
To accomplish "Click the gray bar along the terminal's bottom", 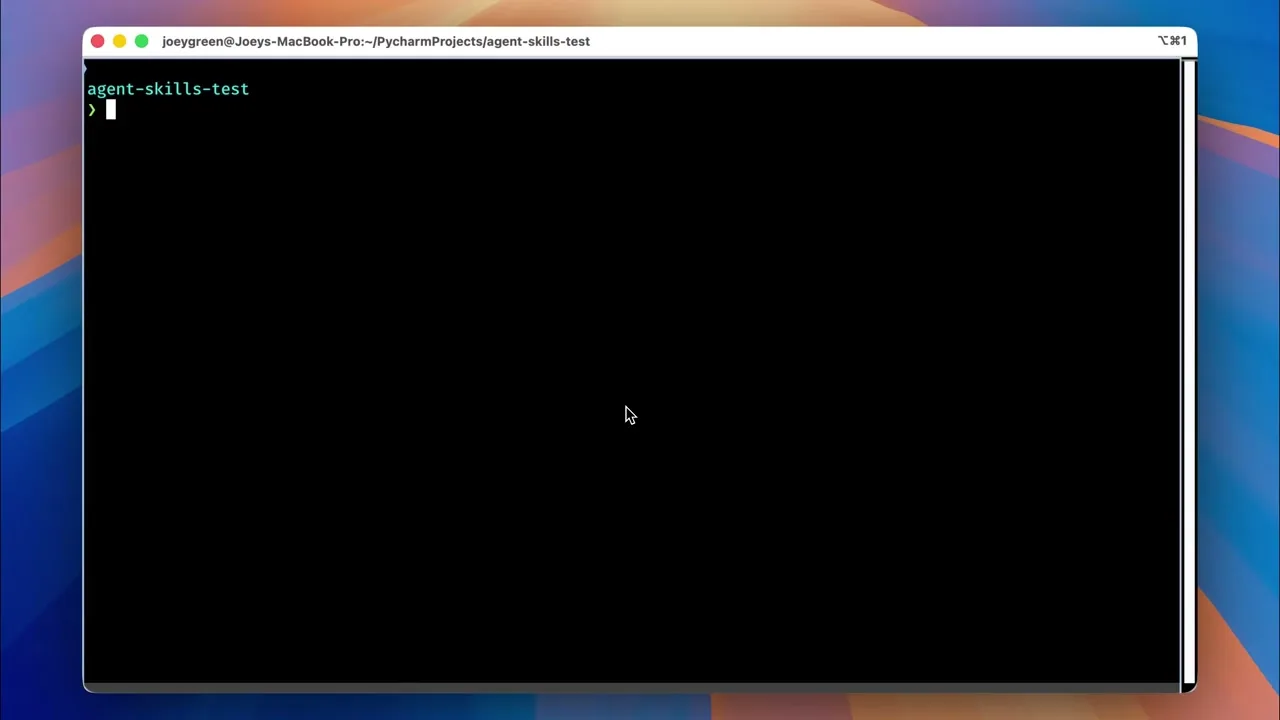I will [x=632, y=687].
